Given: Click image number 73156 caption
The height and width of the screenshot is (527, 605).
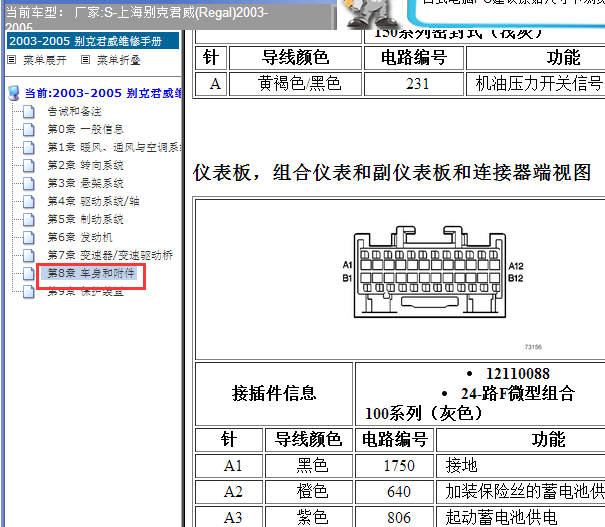Looking at the screenshot, I should point(533,347).
